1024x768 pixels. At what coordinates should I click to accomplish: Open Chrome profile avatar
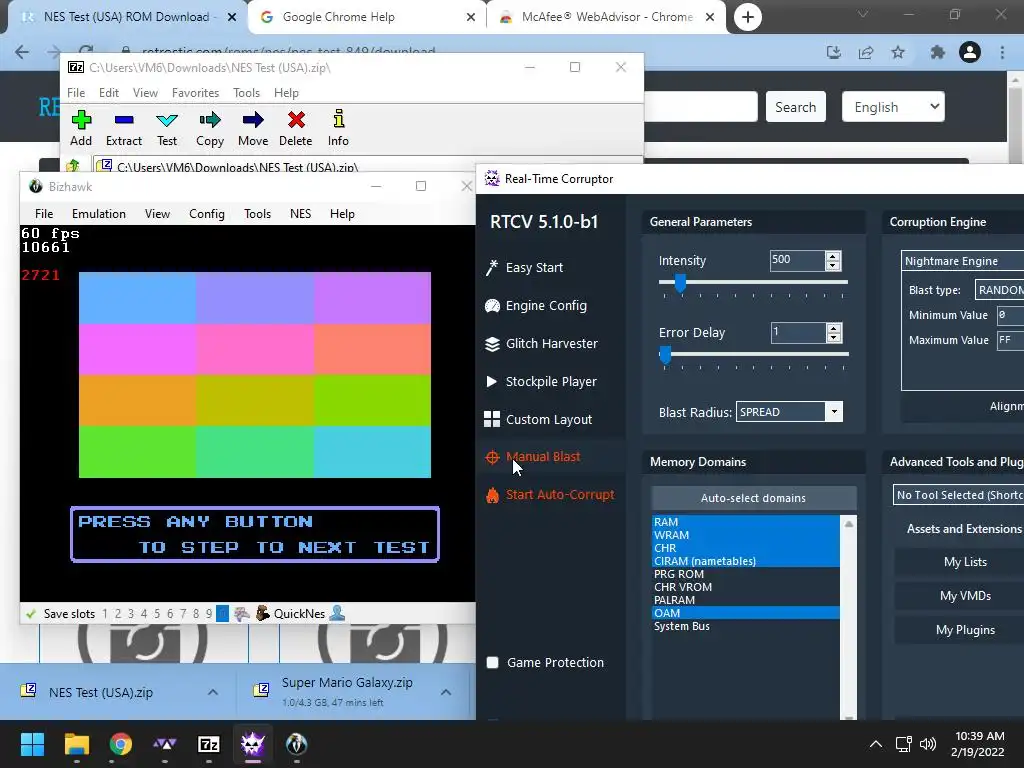(x=970, y=52)
